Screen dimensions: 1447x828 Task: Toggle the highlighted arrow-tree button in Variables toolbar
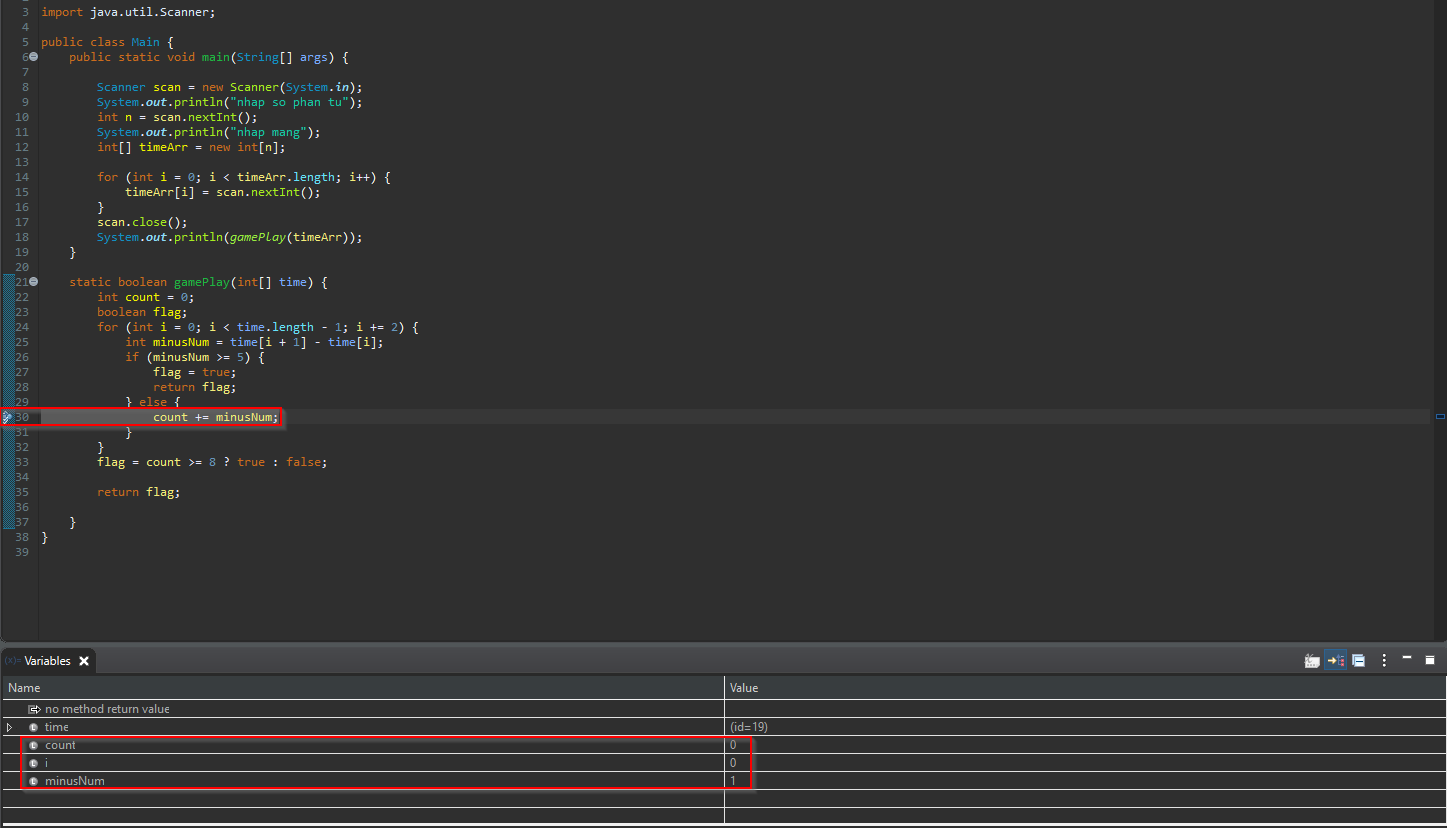point(1335,660)
